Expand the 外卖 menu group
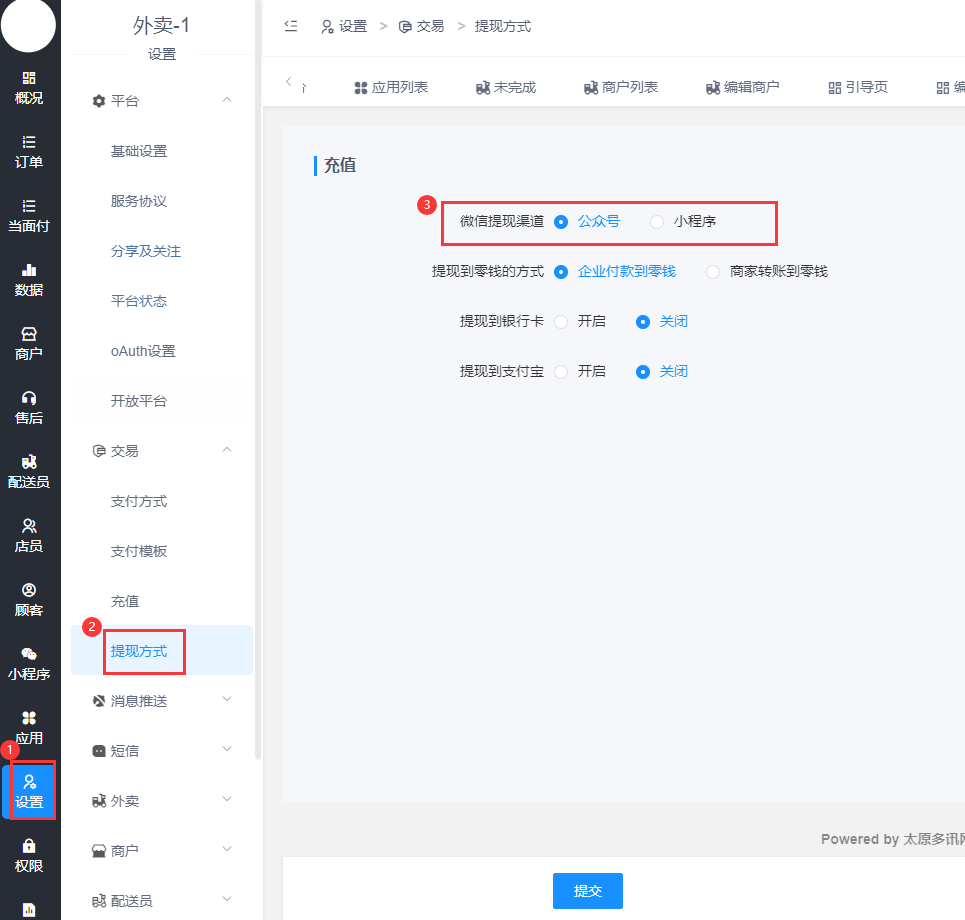Viewport: 965px width, 920px height. tap(227, 799)
